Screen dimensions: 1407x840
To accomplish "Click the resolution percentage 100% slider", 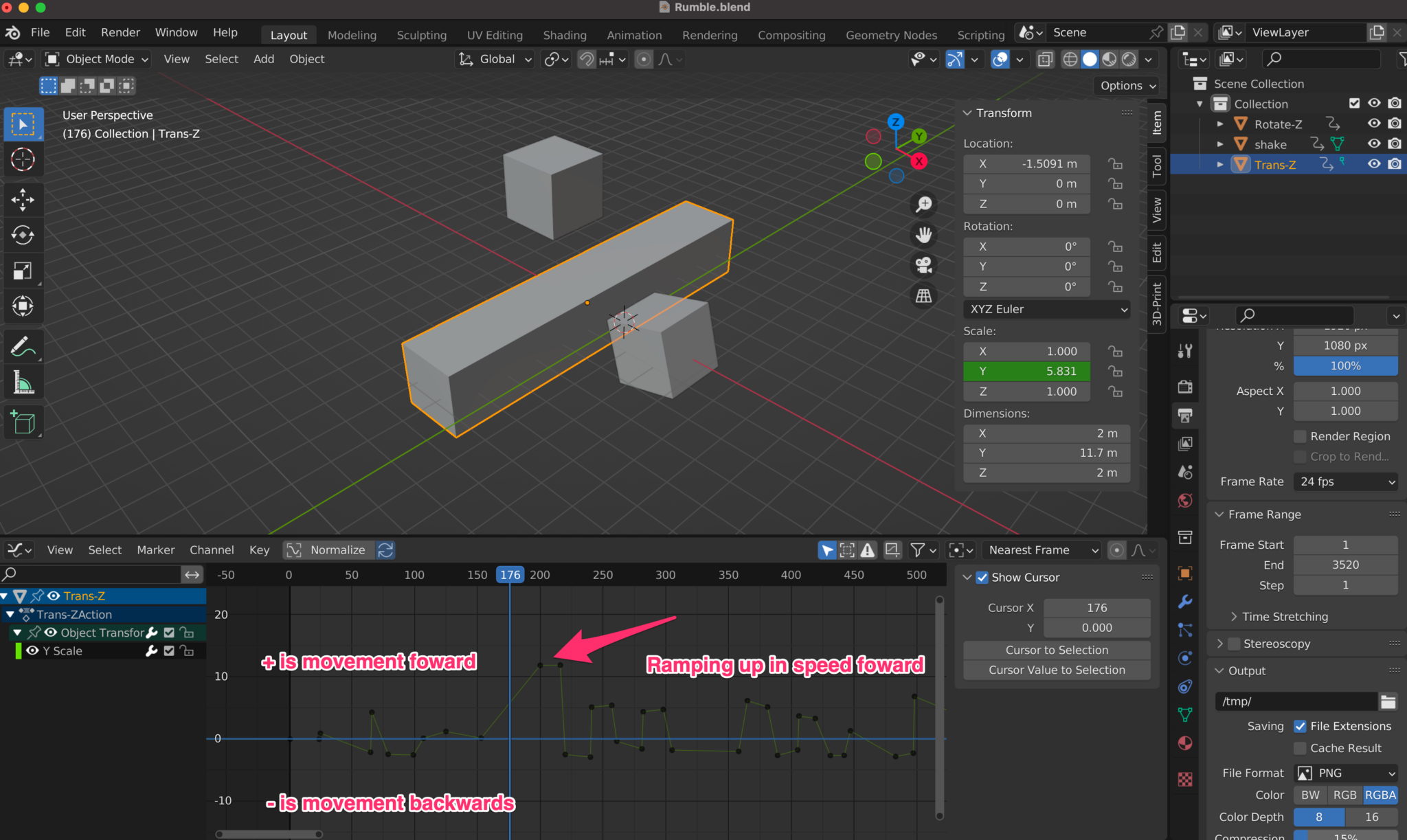I will [1345, 366].
